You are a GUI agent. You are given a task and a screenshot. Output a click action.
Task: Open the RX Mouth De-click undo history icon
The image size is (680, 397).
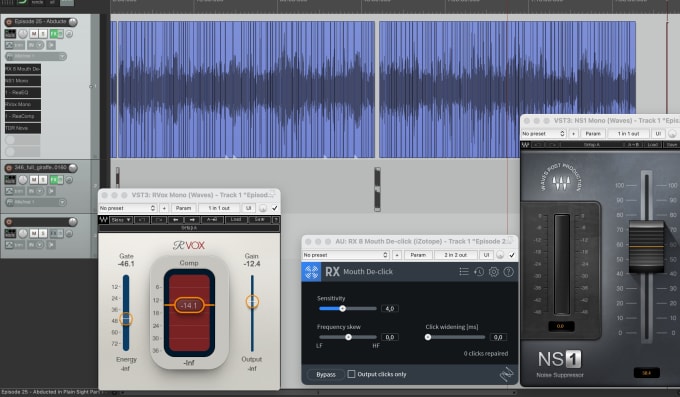pos(479,272)
